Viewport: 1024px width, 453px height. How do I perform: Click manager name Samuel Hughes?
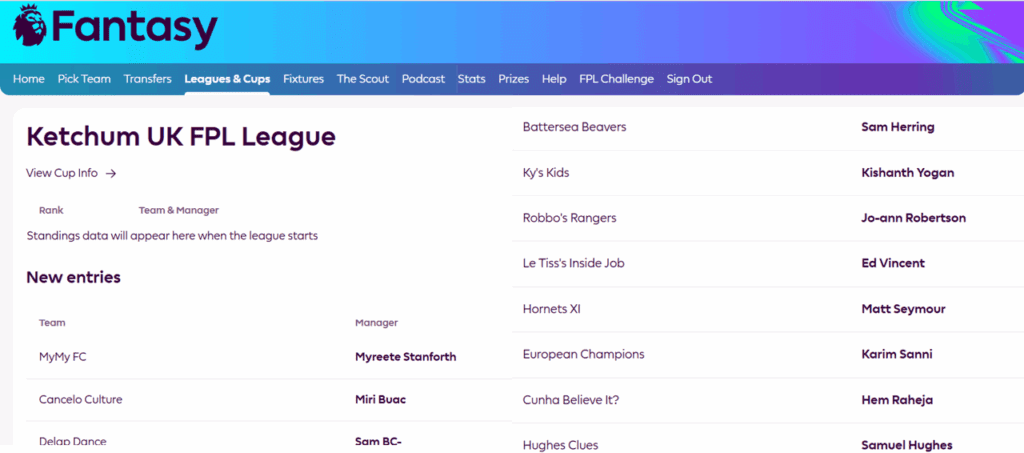907,445
